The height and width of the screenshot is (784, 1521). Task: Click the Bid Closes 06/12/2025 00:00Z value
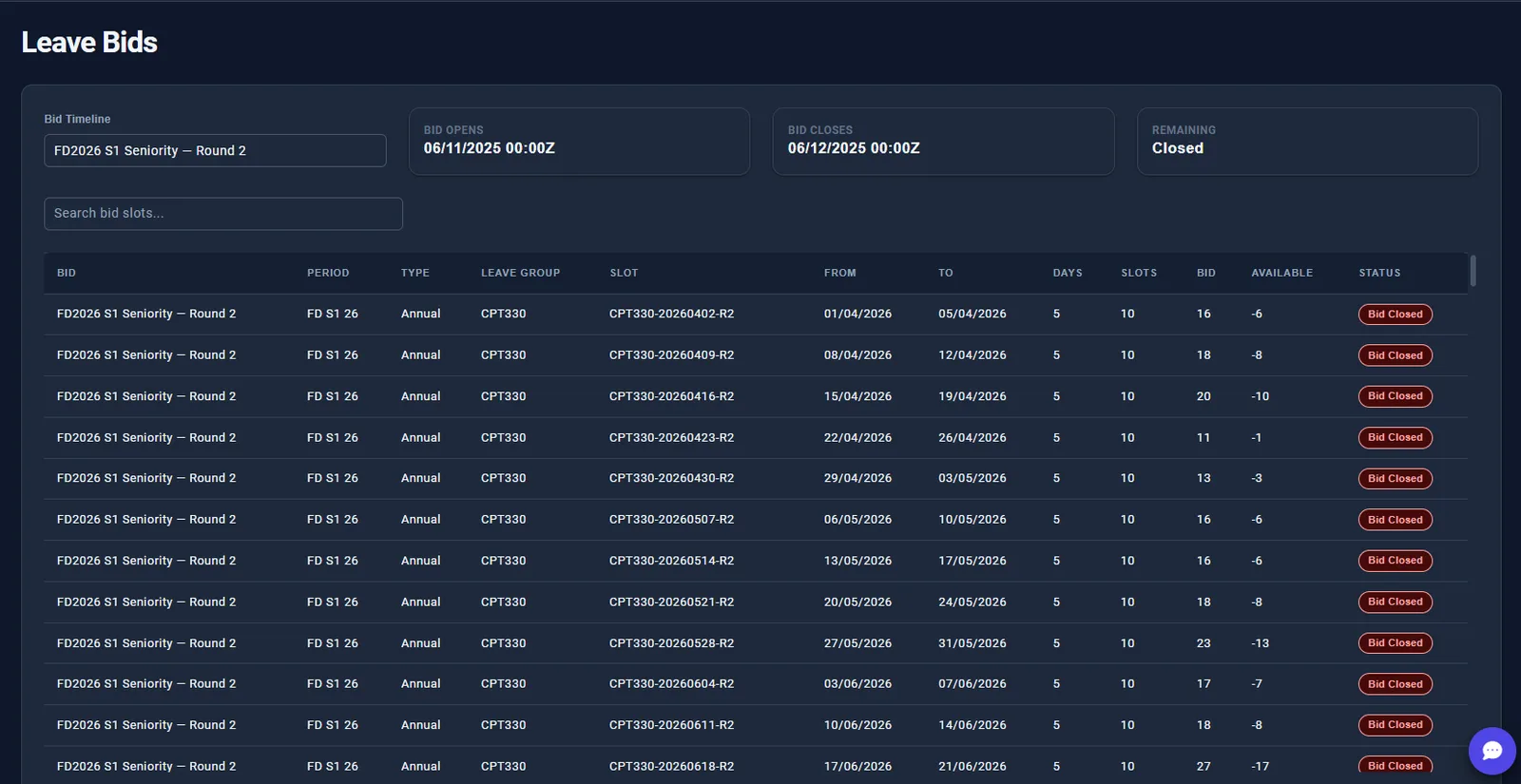click(854, 148)
